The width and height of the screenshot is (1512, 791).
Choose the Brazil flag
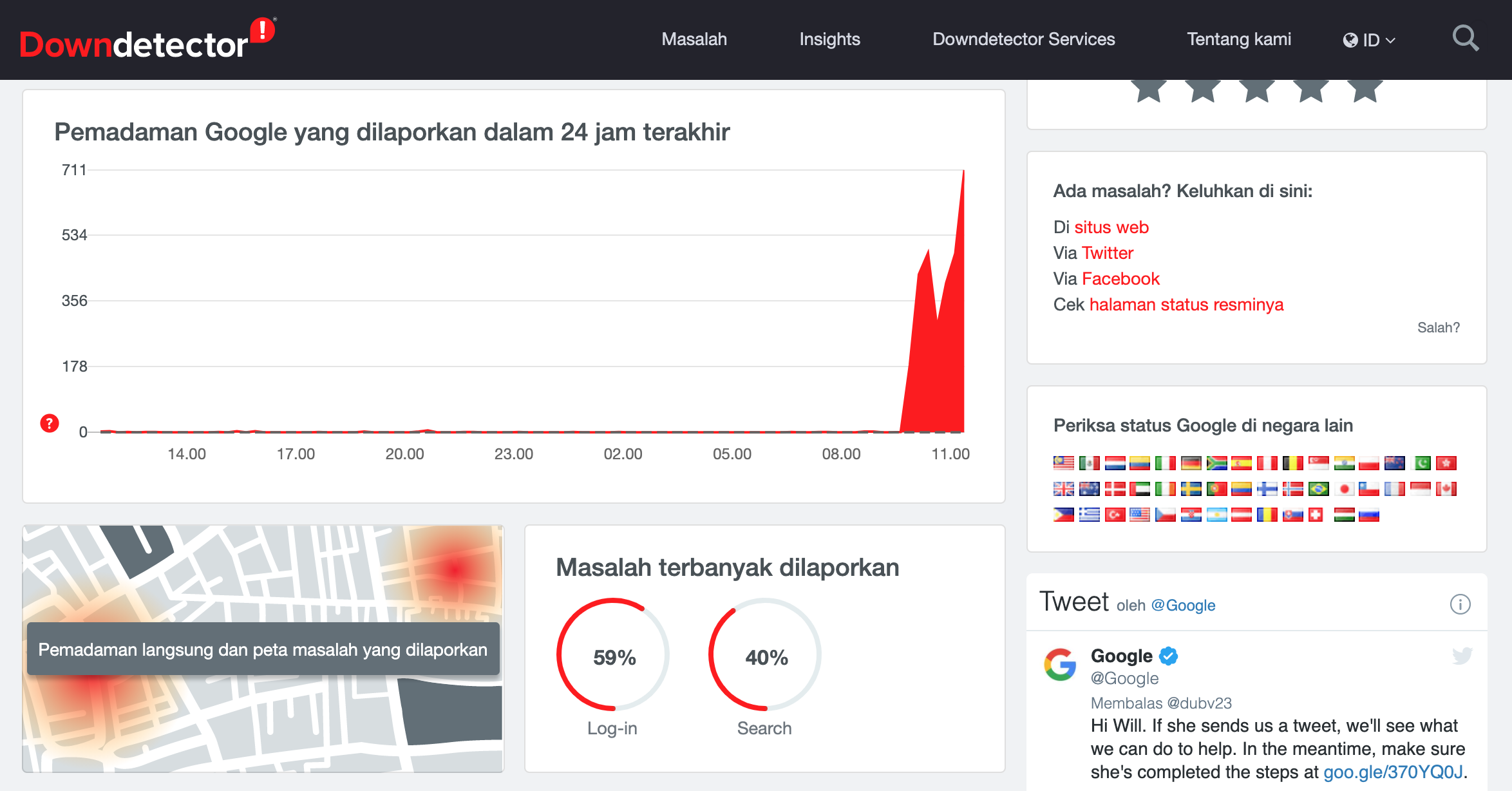(x=1318, y=489)
